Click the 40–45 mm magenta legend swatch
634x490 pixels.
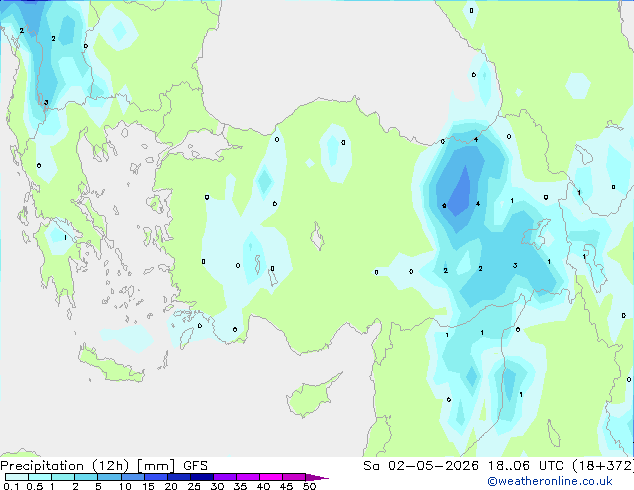(271, 477)
